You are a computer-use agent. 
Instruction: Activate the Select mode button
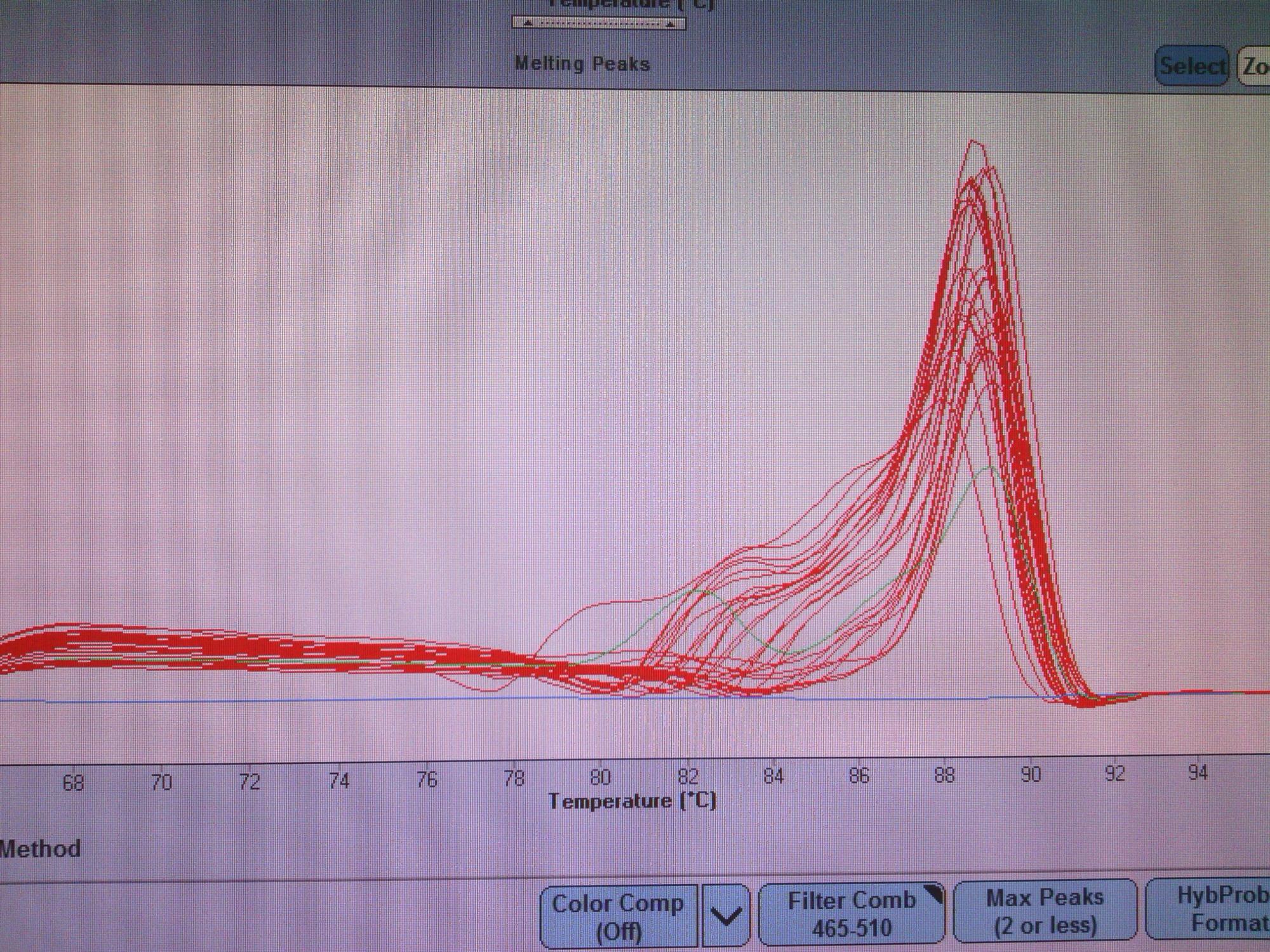click(1191, 66)
